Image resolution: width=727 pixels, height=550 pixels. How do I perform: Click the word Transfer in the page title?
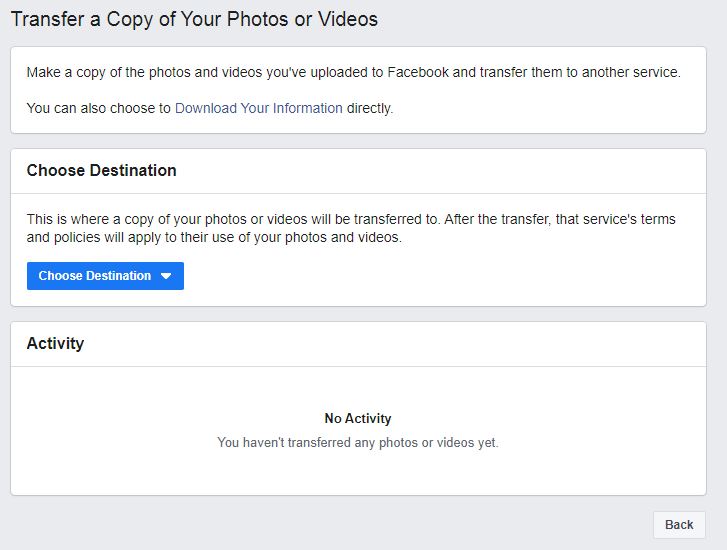pos(48,19)
